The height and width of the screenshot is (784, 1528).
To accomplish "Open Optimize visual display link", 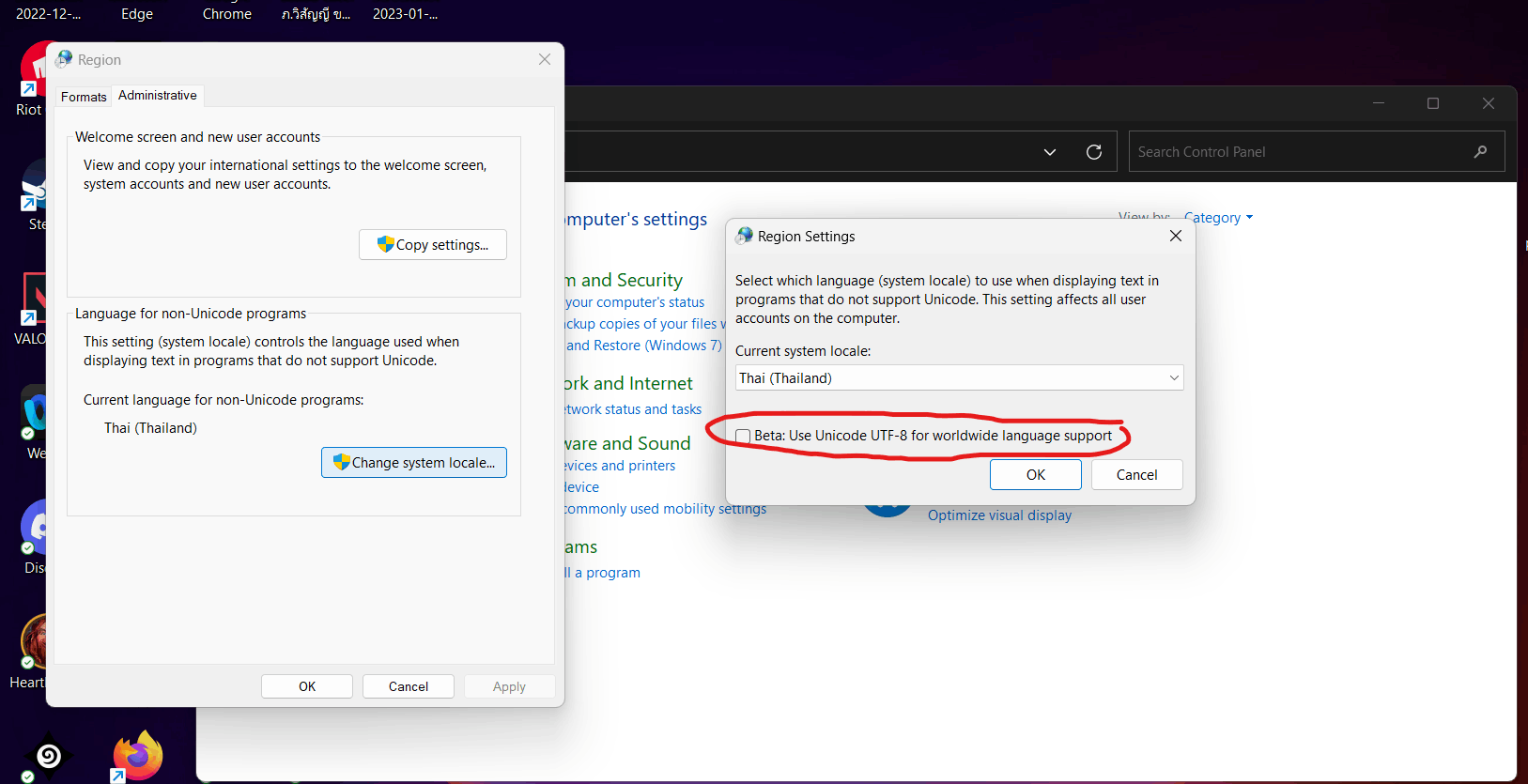I will click(999, 515).
